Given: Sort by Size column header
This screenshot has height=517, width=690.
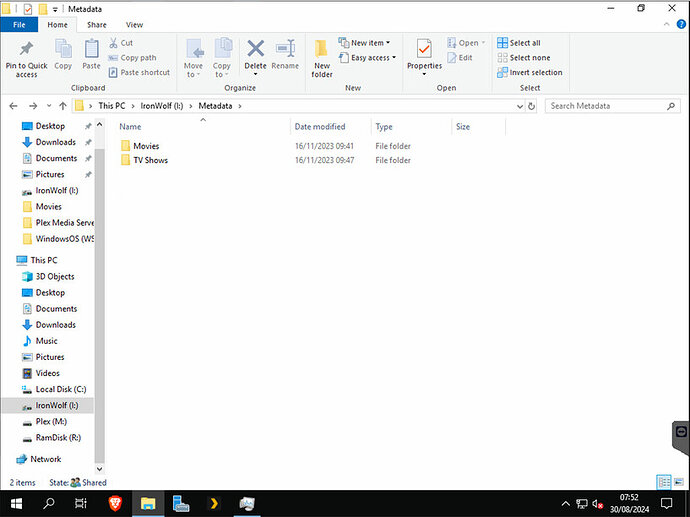Looking at the screenshot, I should click(x=462, y=127).
